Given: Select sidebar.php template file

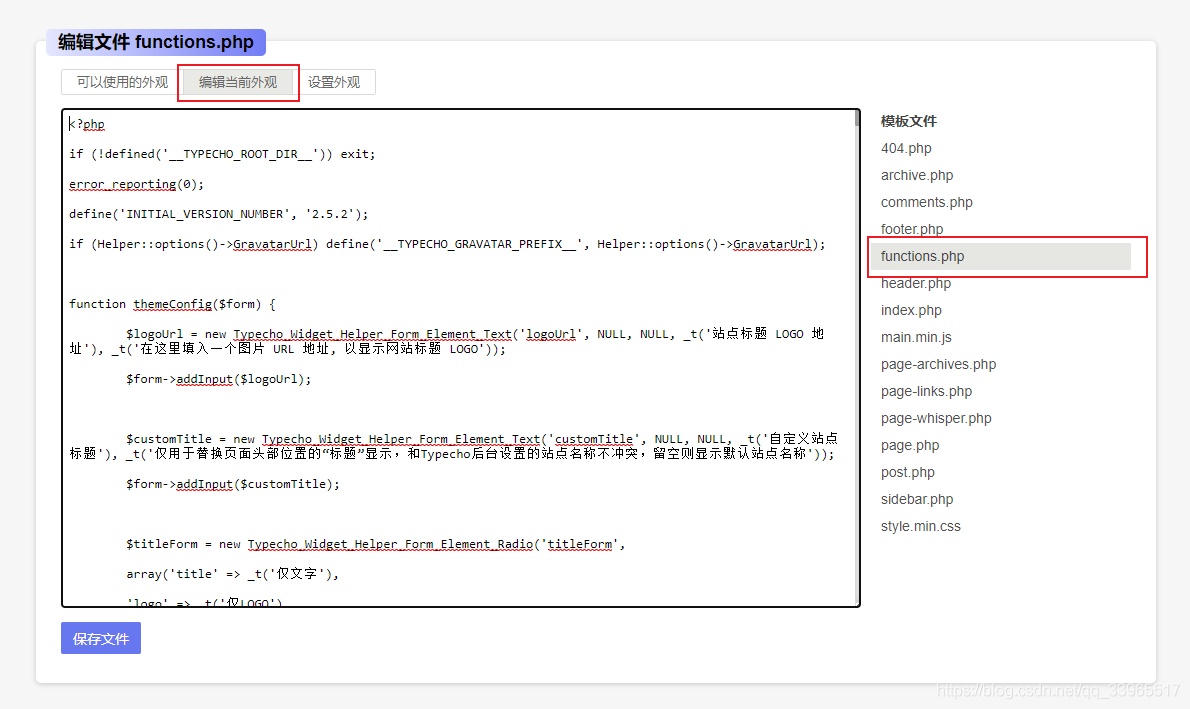Looking at the screenshot, I should click(x=917, y=499).
